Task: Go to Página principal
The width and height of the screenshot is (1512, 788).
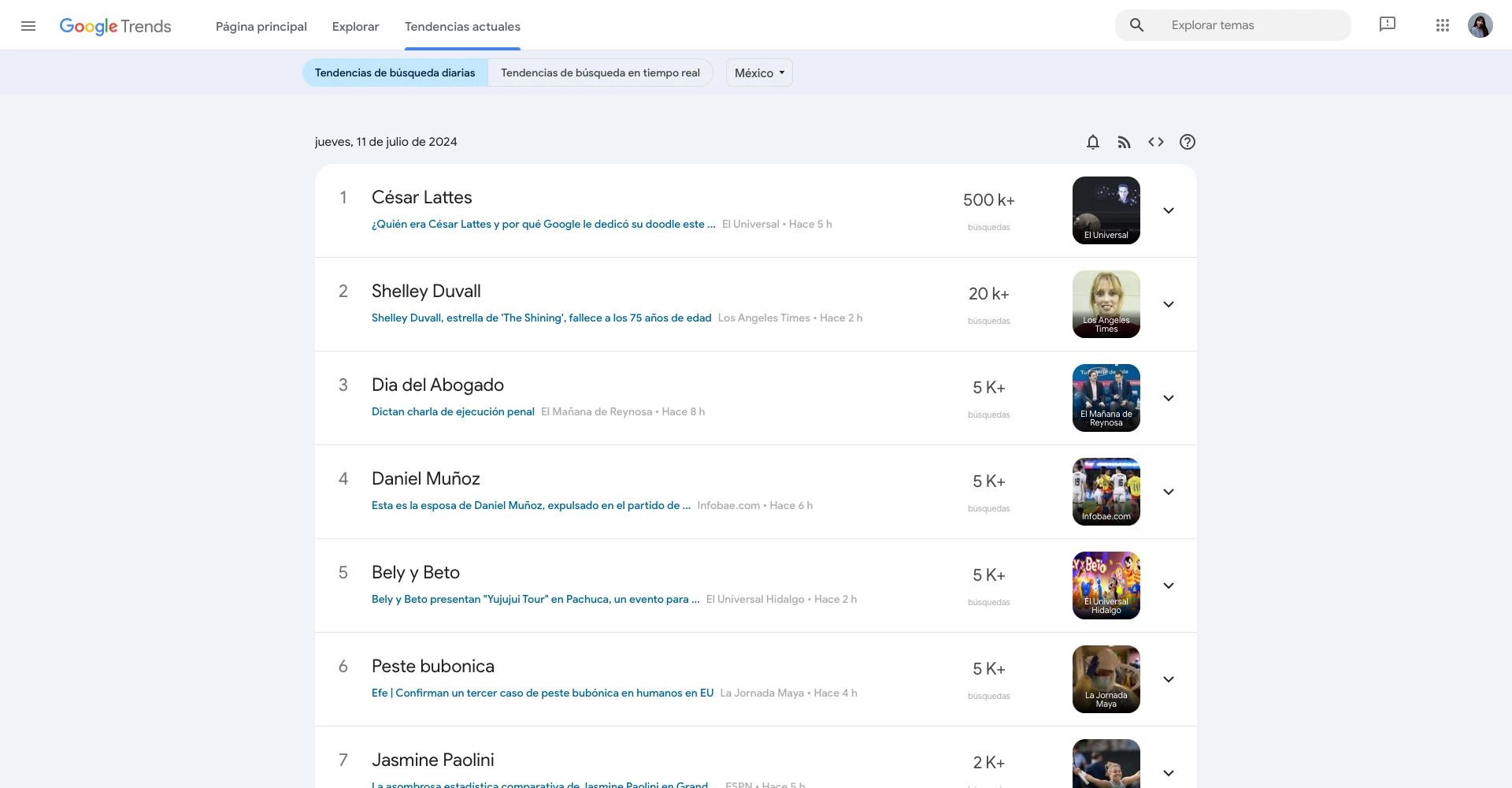Action: 261,26
